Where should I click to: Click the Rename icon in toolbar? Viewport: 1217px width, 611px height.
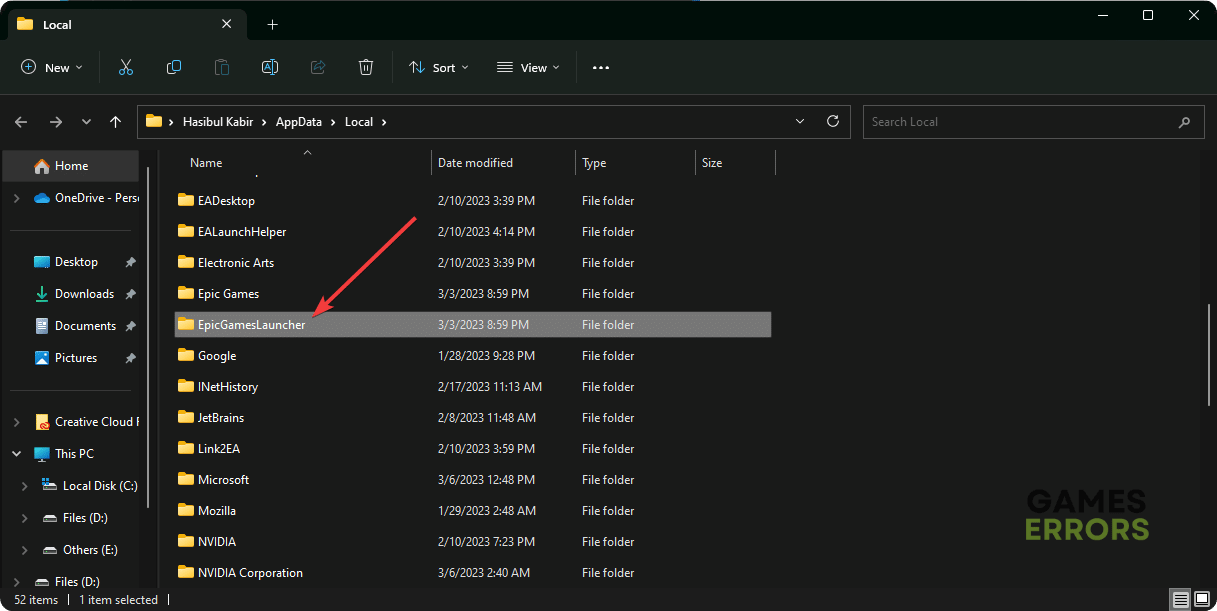270,67
